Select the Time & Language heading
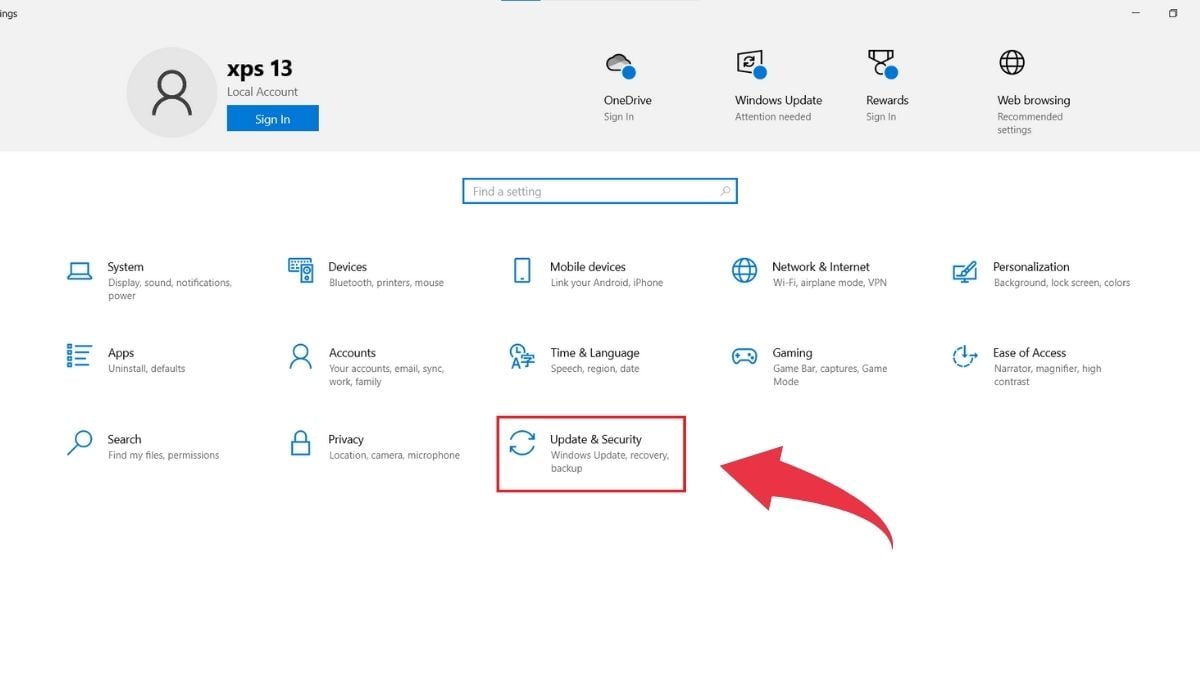The width and height of the screenshot is (1200, 675). click(x=595, y=353)
